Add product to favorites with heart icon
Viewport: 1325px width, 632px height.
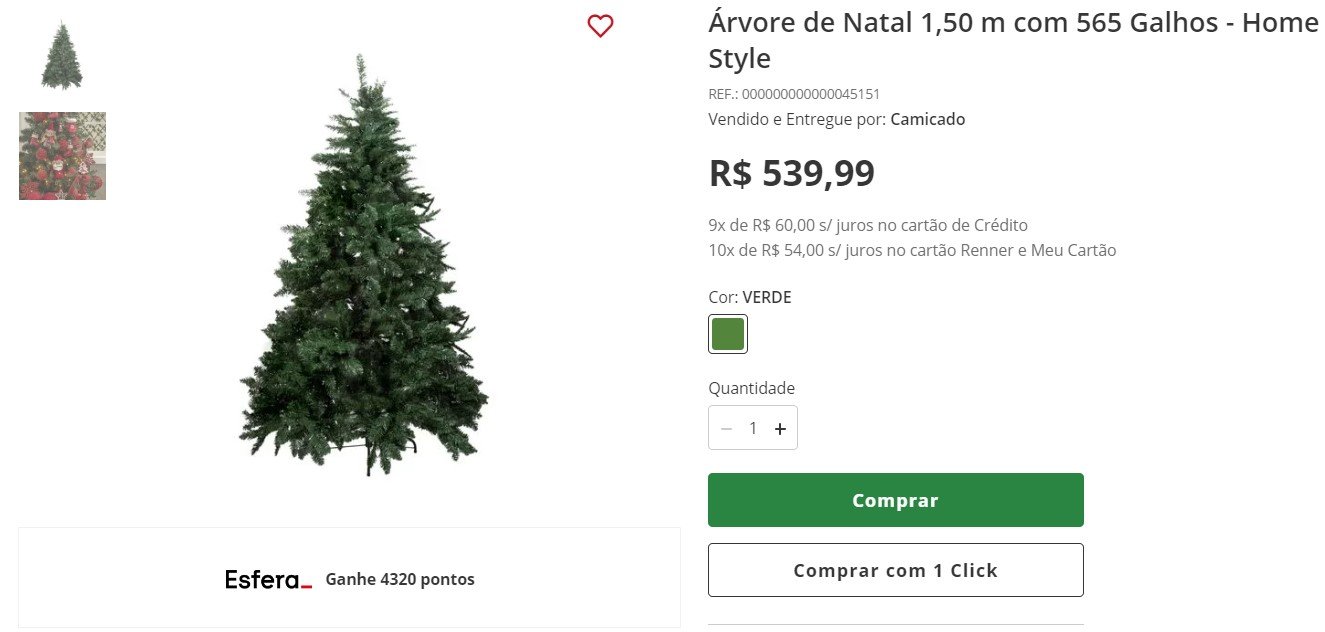[x=600, y=26]
